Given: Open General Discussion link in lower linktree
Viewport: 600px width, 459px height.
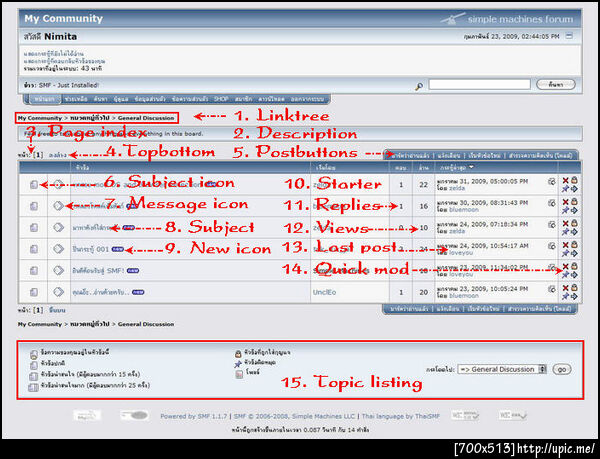Looking at the screenshot, I should [146, 324].
